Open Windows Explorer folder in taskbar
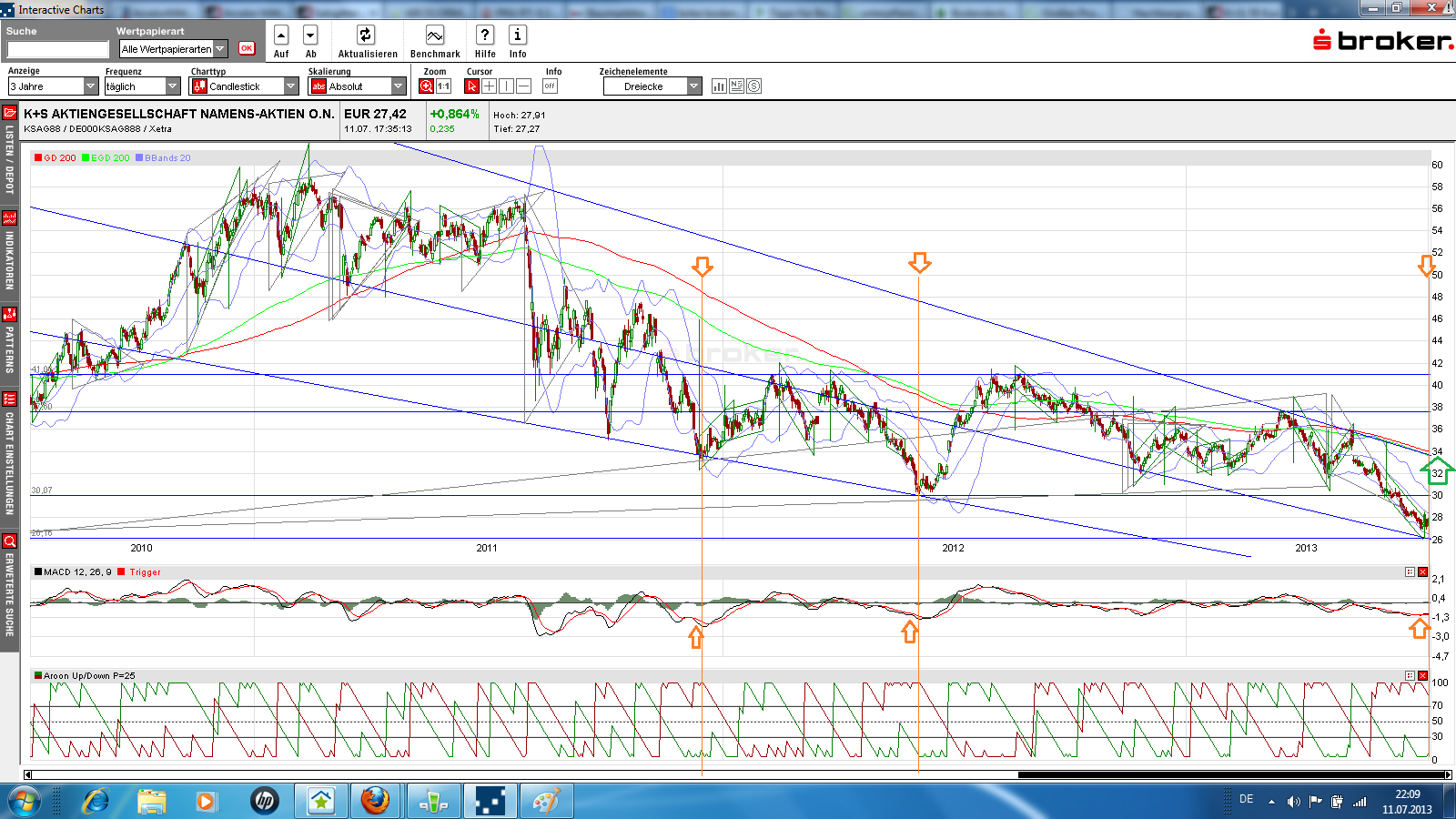Viewport: 1456px width, 819px height. 152,802
